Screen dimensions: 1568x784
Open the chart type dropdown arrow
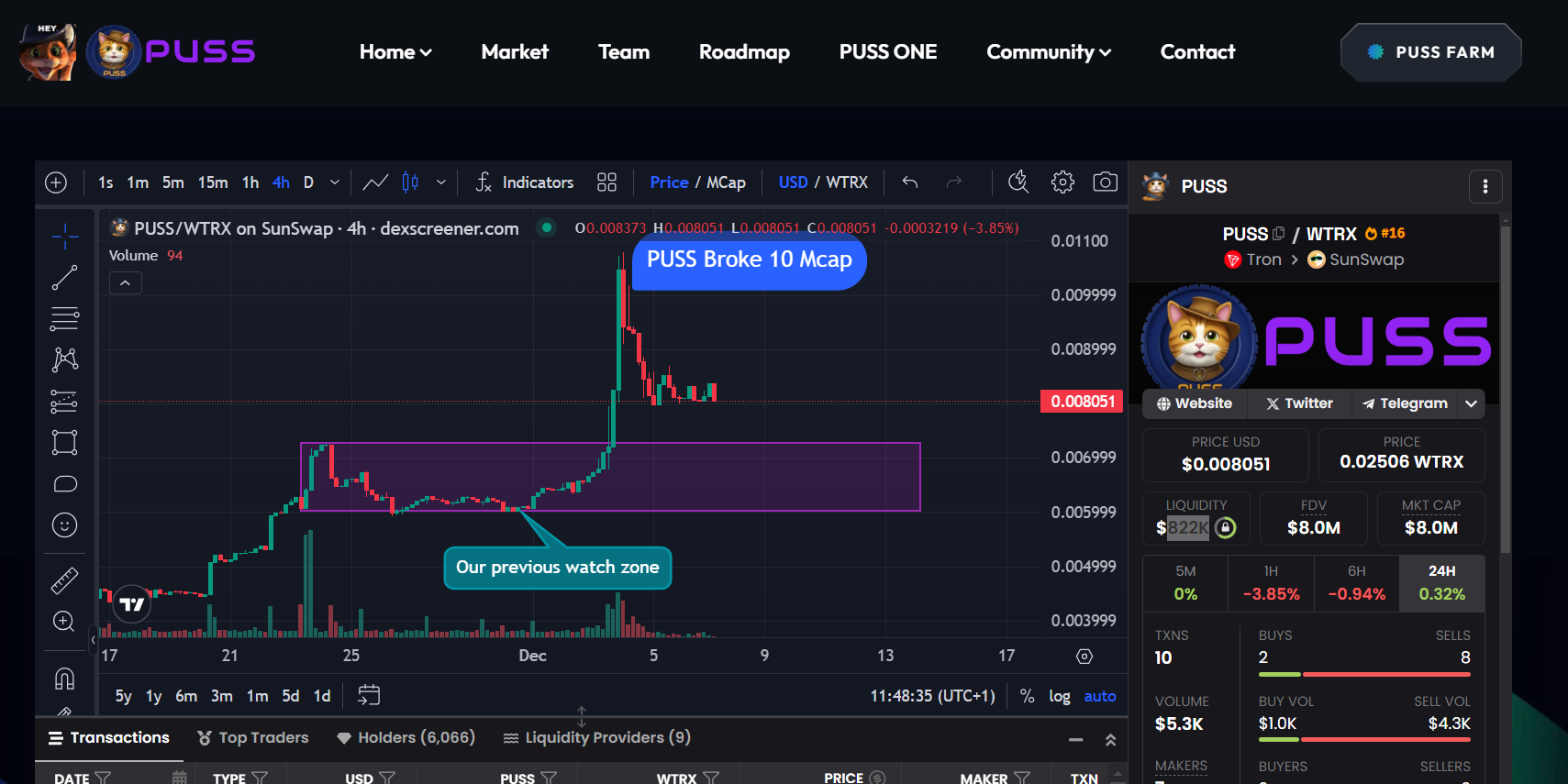[x=441, y=182]
